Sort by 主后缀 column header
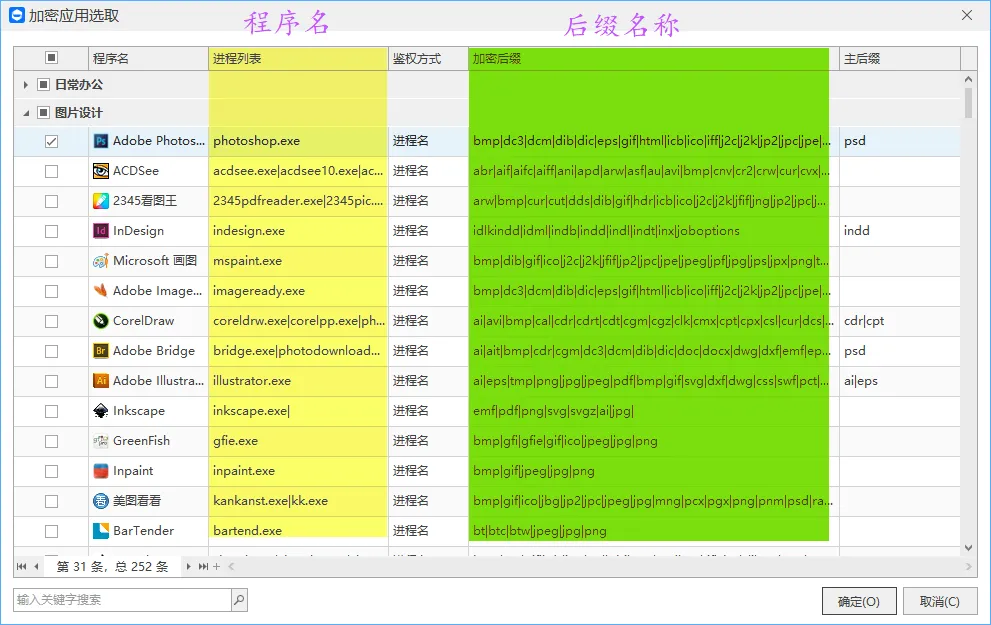The image size is (991, 625). 899,59
